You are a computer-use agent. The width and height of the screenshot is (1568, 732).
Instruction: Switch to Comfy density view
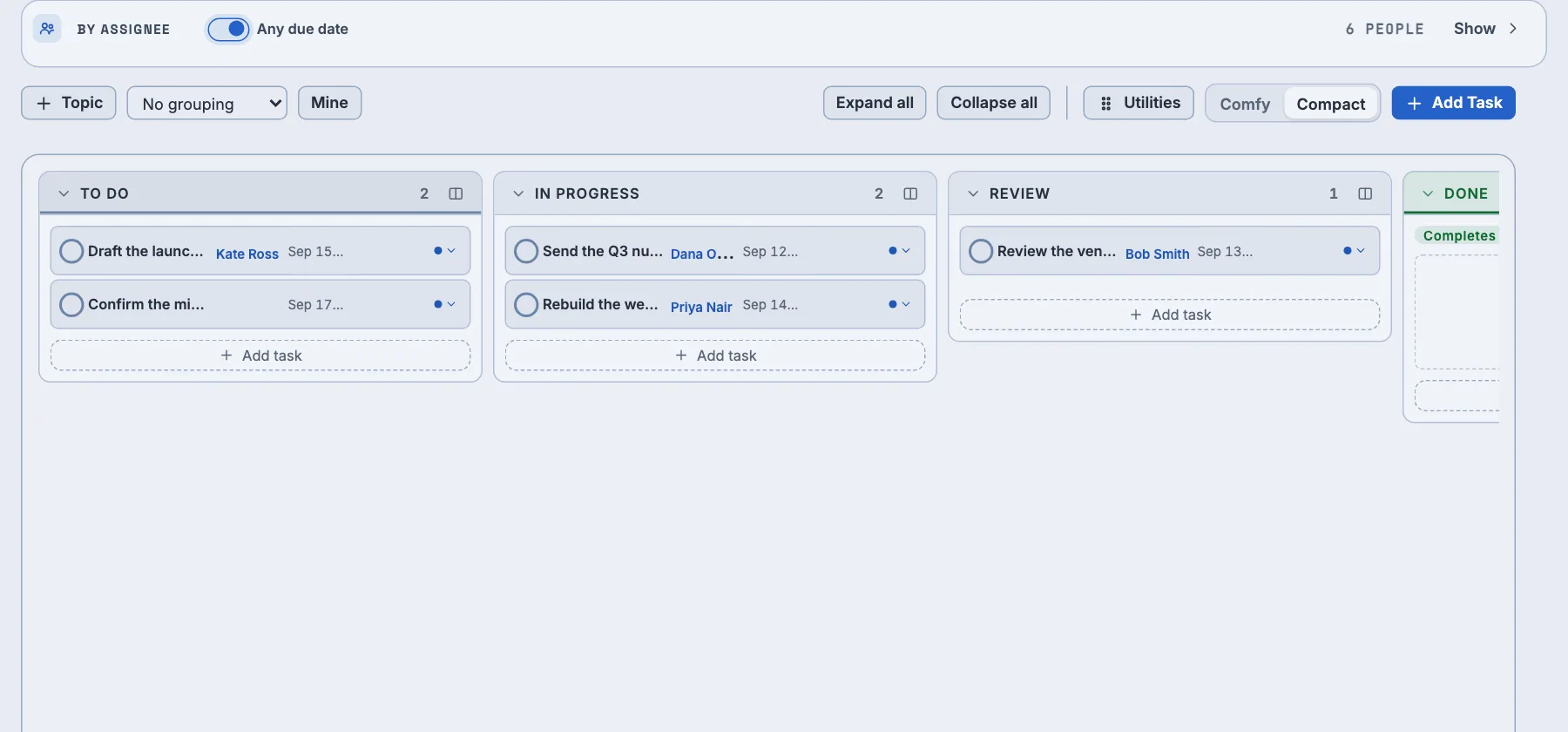pos(1245,104)
